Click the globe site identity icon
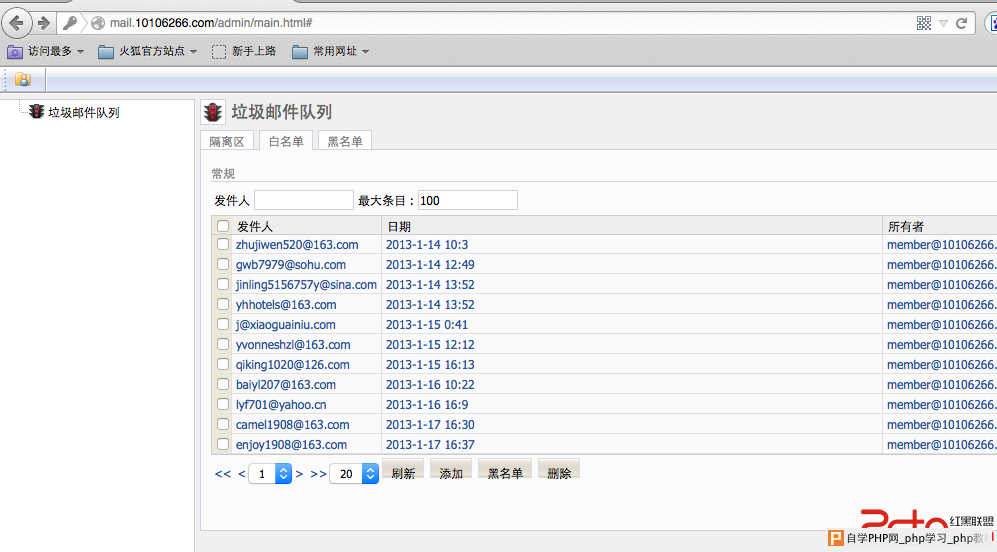The width and height of the screenshot is (997, 552). pyautogui.click(x=98, y=24)
